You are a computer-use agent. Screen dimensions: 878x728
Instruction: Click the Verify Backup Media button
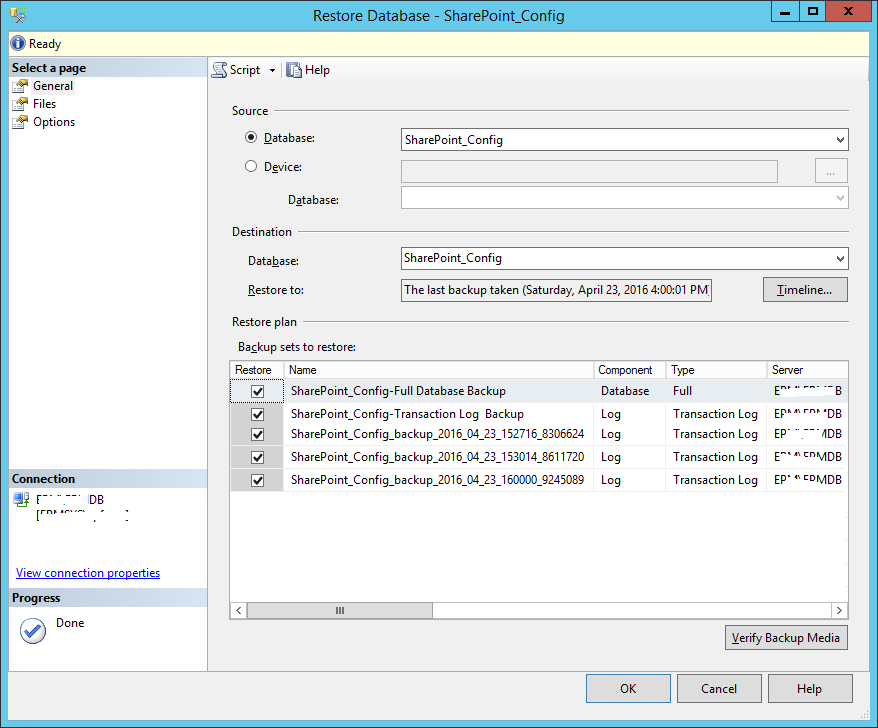(x=786, y=637)
